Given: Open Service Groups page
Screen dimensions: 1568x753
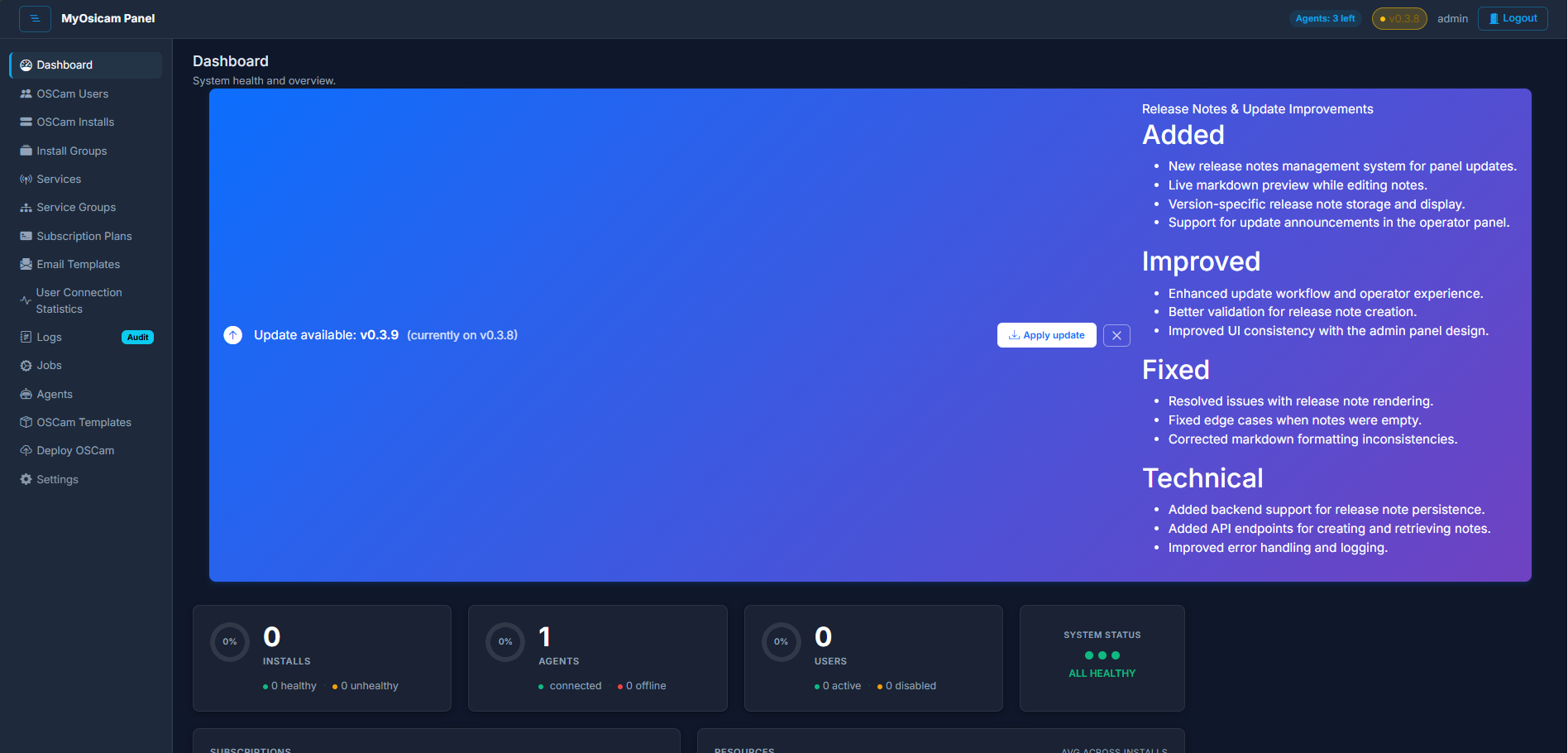Looking at the screenshot, I should point(86,207).
